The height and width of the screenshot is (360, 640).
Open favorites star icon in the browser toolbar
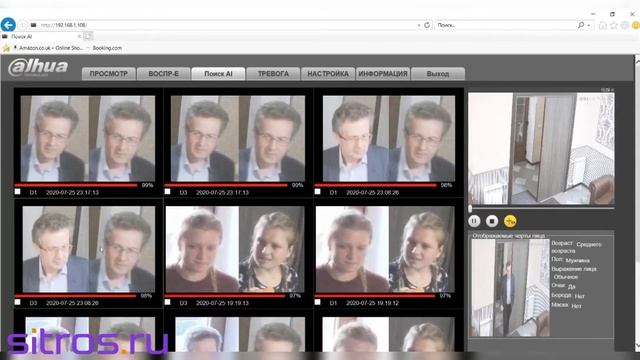pyautogui.click(x=613, y=25)
